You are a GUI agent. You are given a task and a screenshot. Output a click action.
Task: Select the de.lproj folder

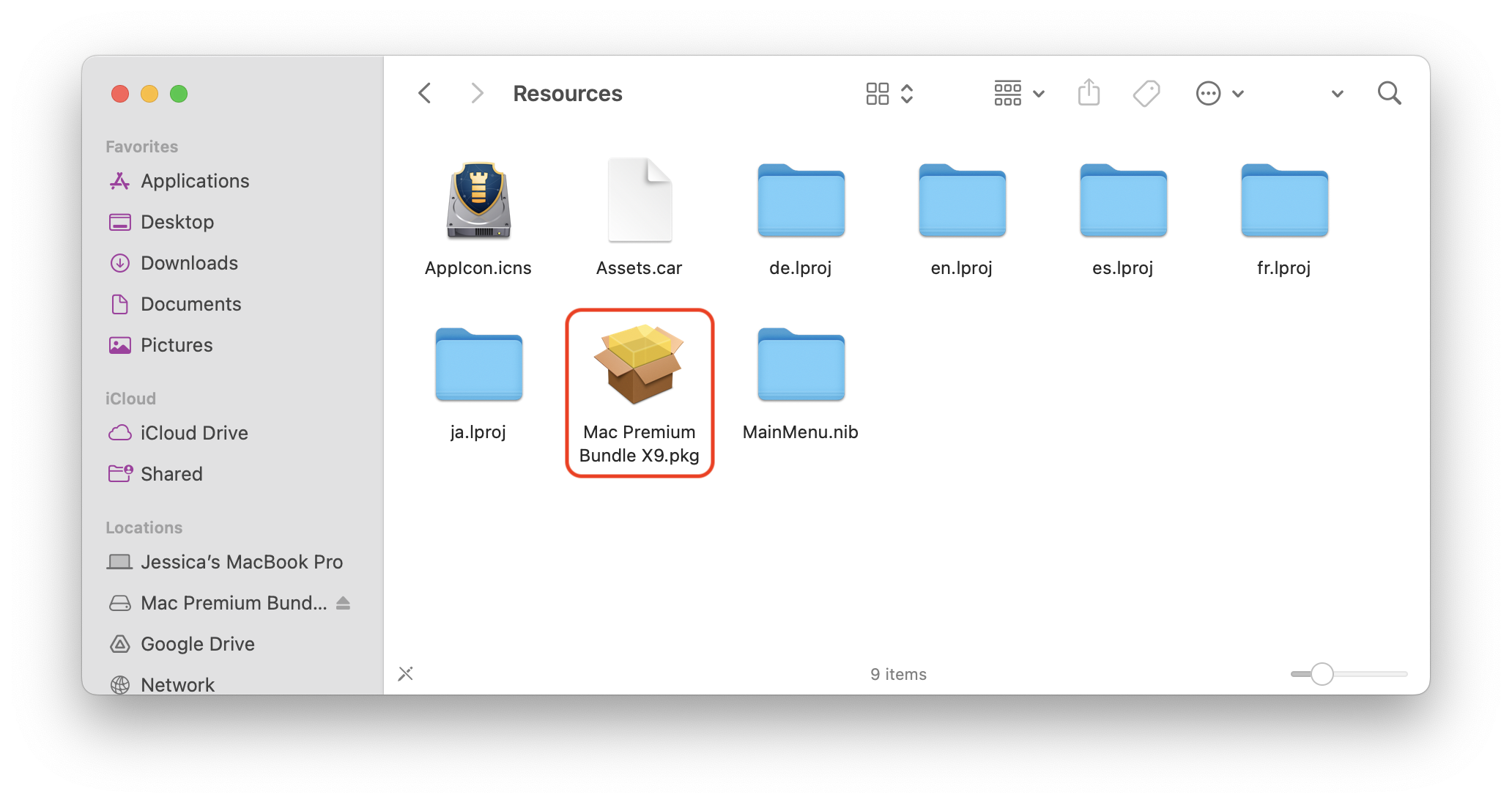[x=801, y=200]
